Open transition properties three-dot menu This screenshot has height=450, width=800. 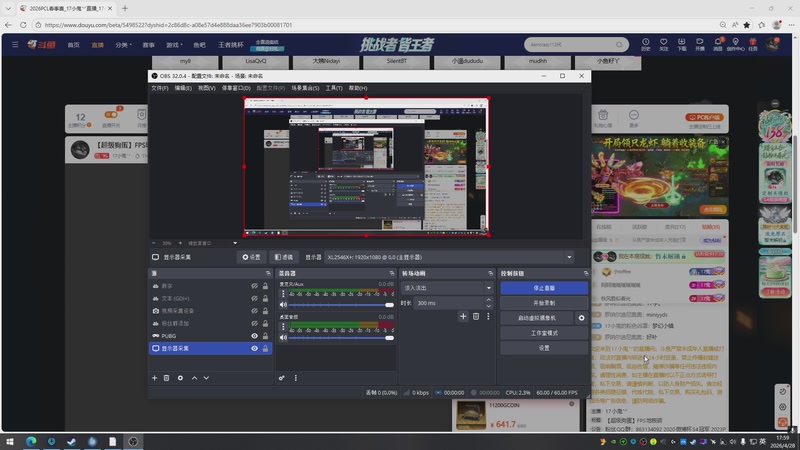click(488, 316)
